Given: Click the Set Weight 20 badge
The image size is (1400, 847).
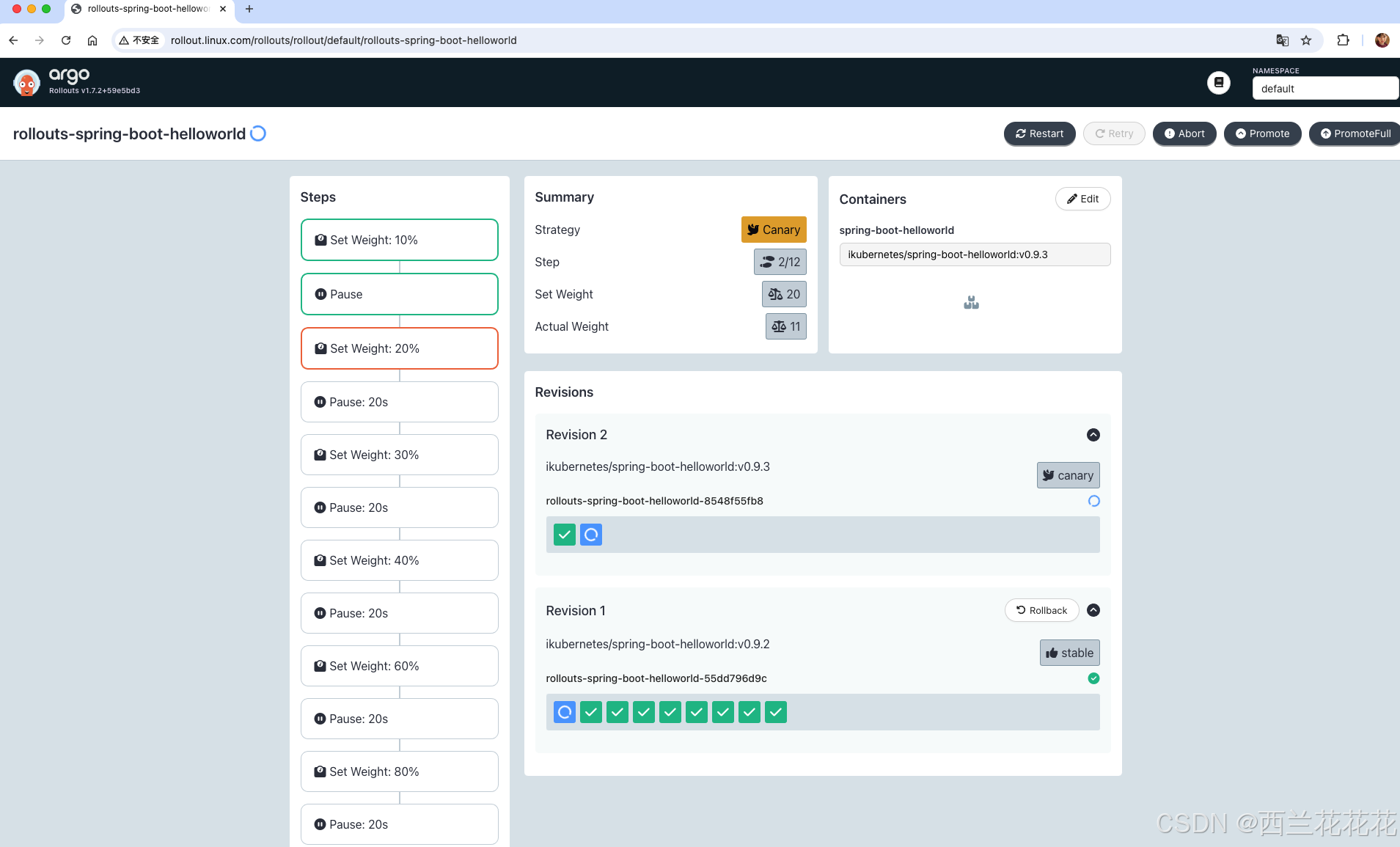Looking at the screenshot, I should click(x=784, y=294).
